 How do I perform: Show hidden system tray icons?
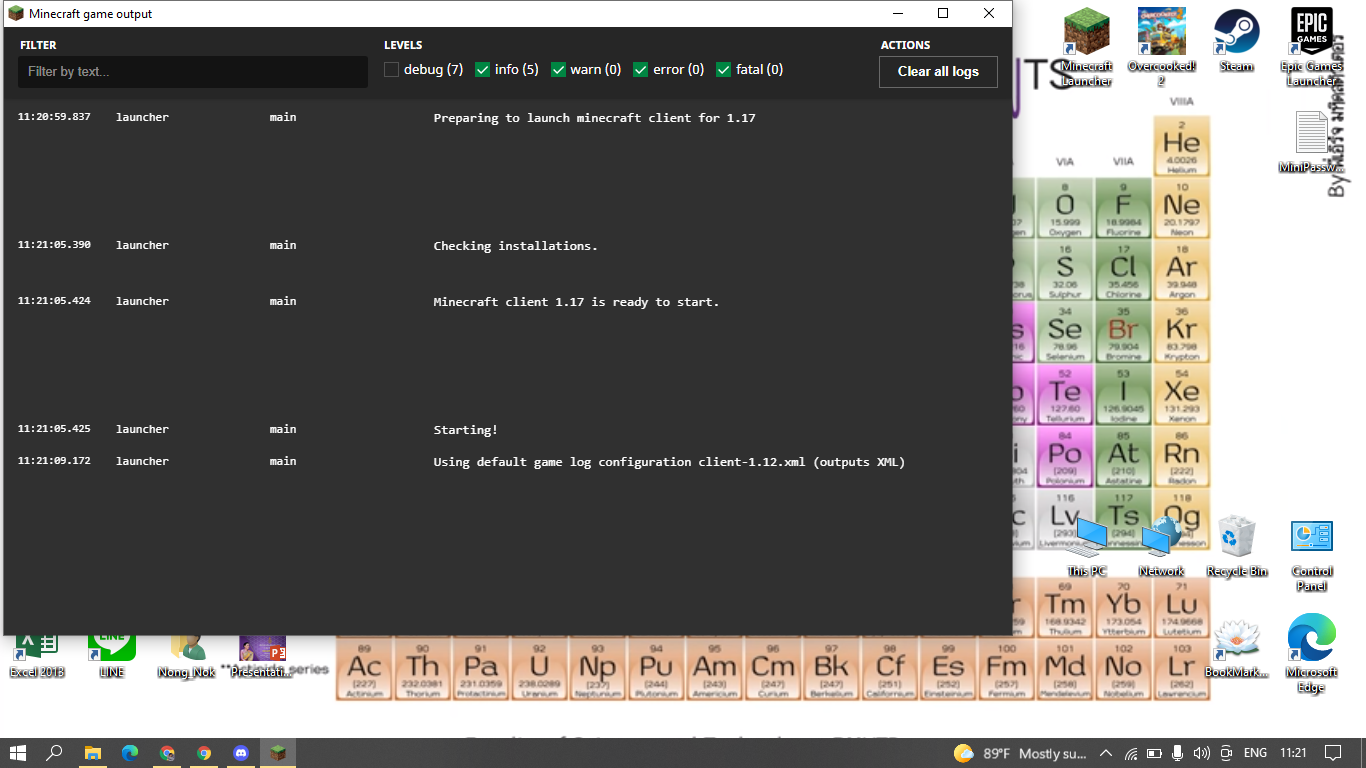tap(1106, 753)
